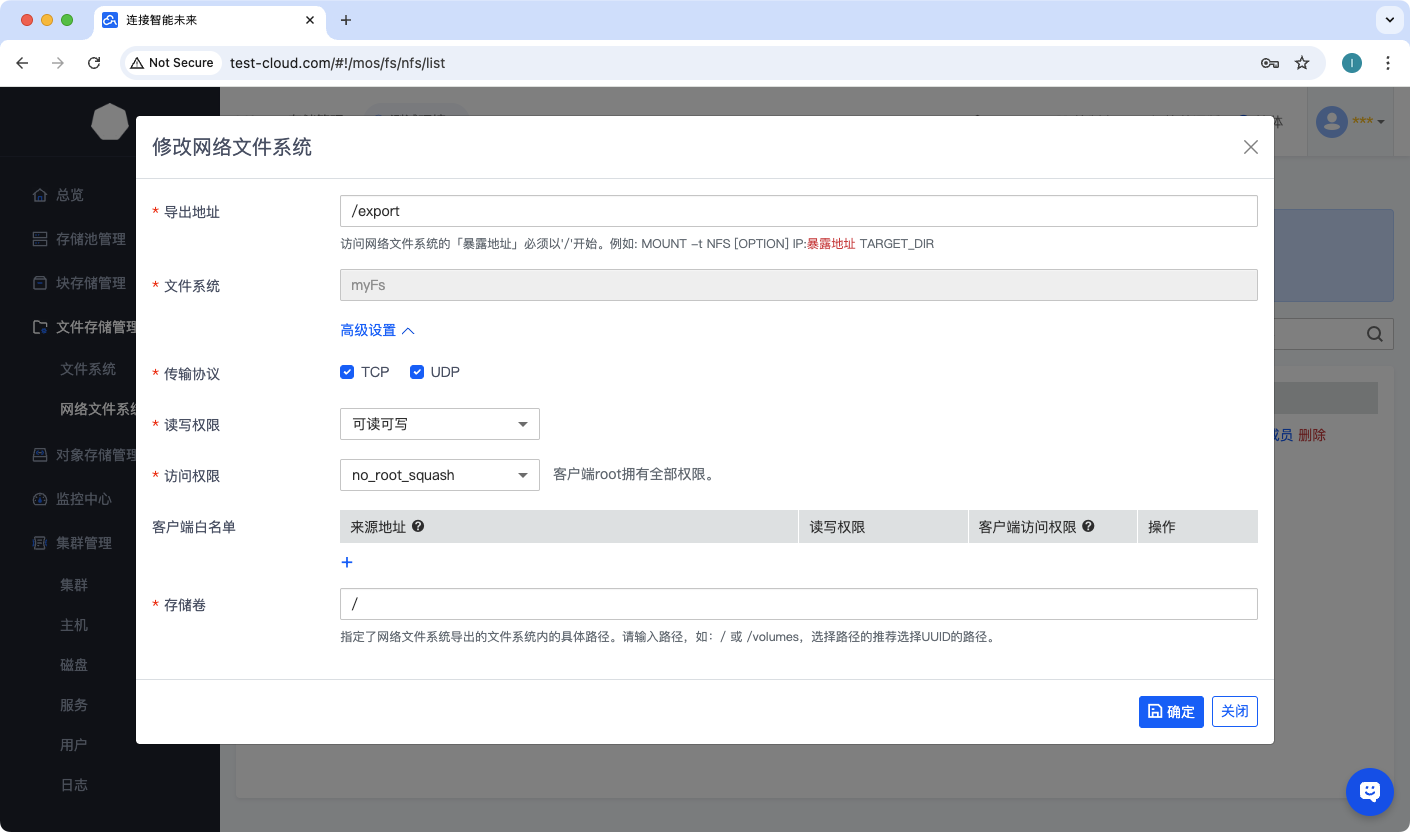The width and height of the screenshot is (1410, 832).
Task: Open the password key icon in address bar
Action: (x=1269, y=63)
